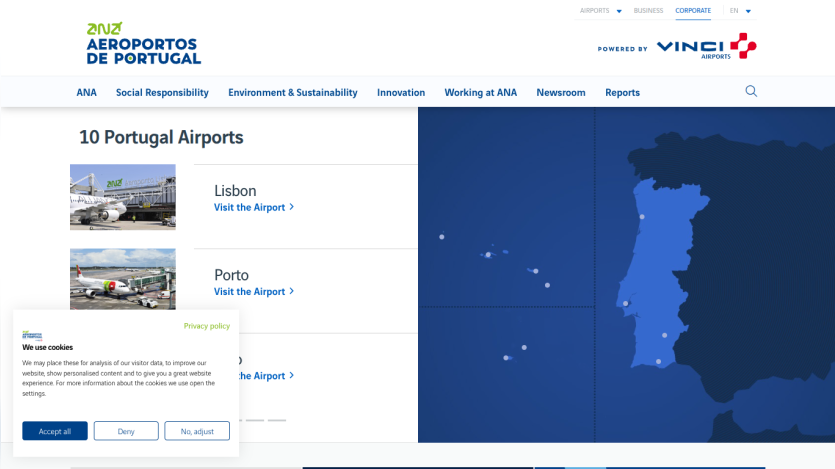Open Environment & Sustainability menu

tap(293, 93)
